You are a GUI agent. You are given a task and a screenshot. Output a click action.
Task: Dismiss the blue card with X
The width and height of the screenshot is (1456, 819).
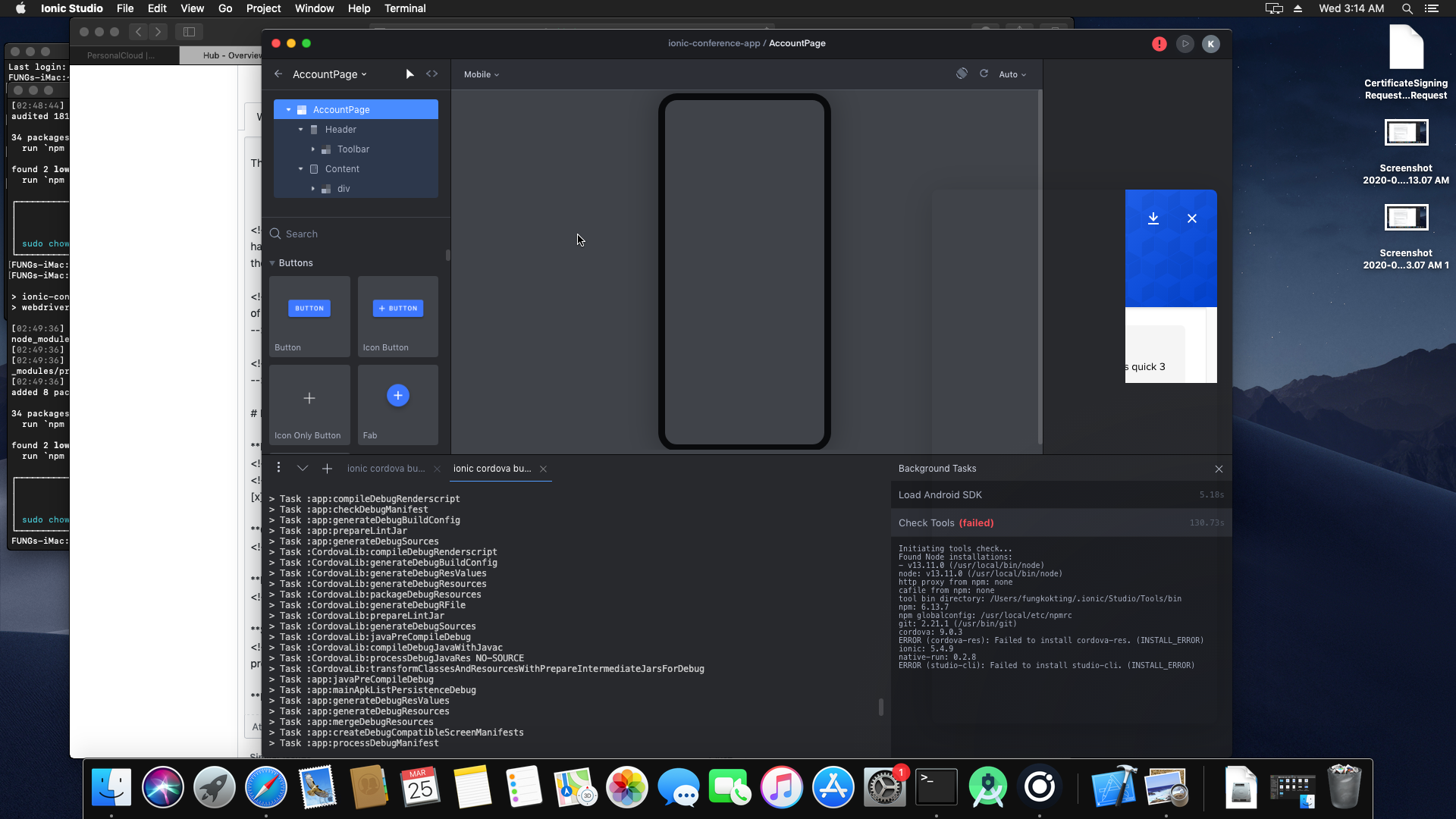pos(1192,218)
